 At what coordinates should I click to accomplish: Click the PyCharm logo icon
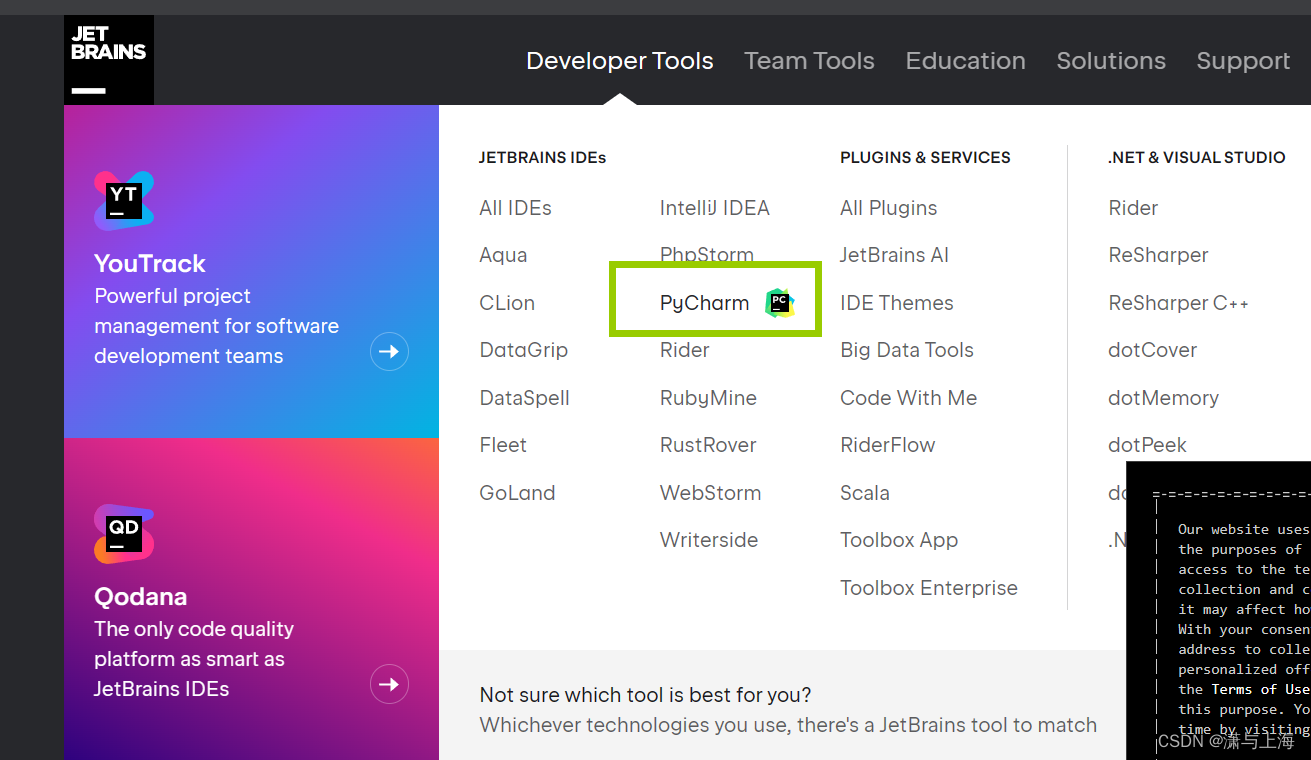tap(780, 303)
